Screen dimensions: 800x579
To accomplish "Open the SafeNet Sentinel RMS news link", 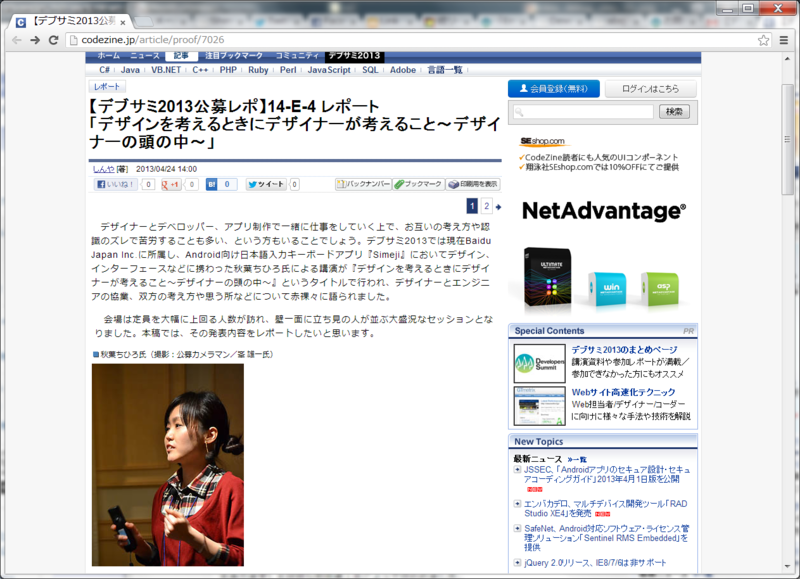I will (606, 538).
